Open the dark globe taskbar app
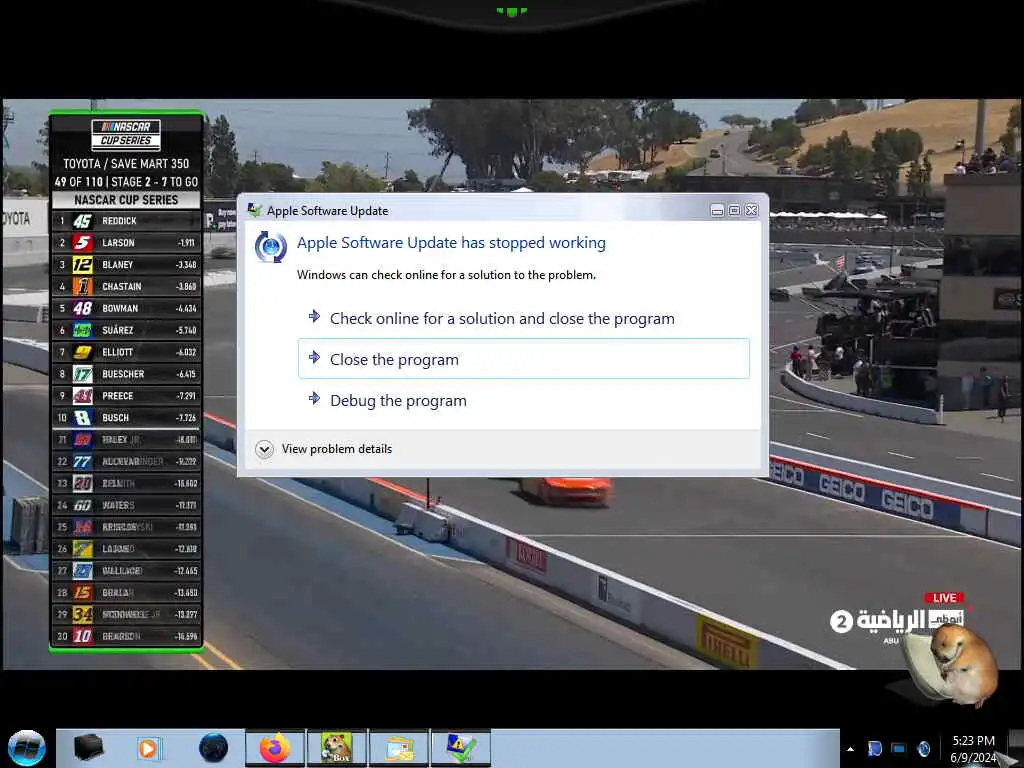This screenshot has width=1024, height=768. coord(214,748)
